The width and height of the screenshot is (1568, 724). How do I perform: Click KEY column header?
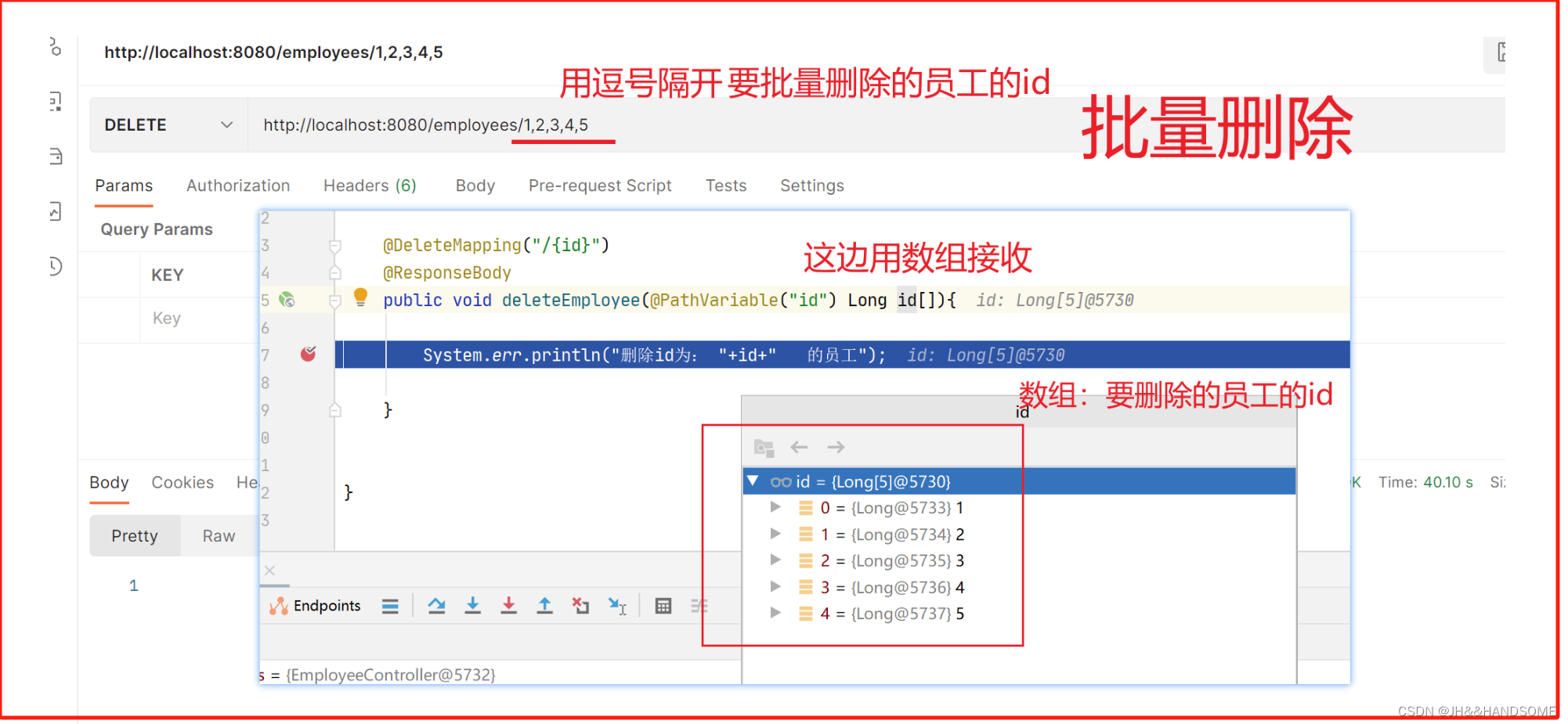(x=168, y=276)
